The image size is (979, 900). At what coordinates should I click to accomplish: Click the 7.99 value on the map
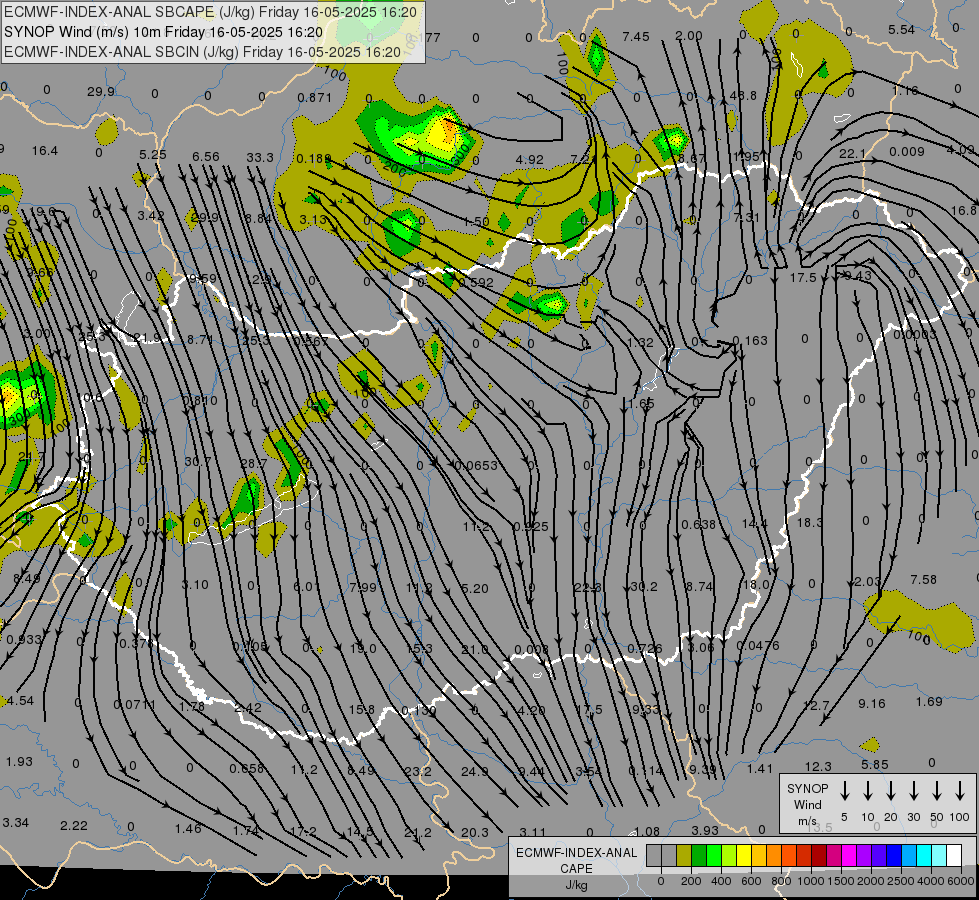pos(363,587)
